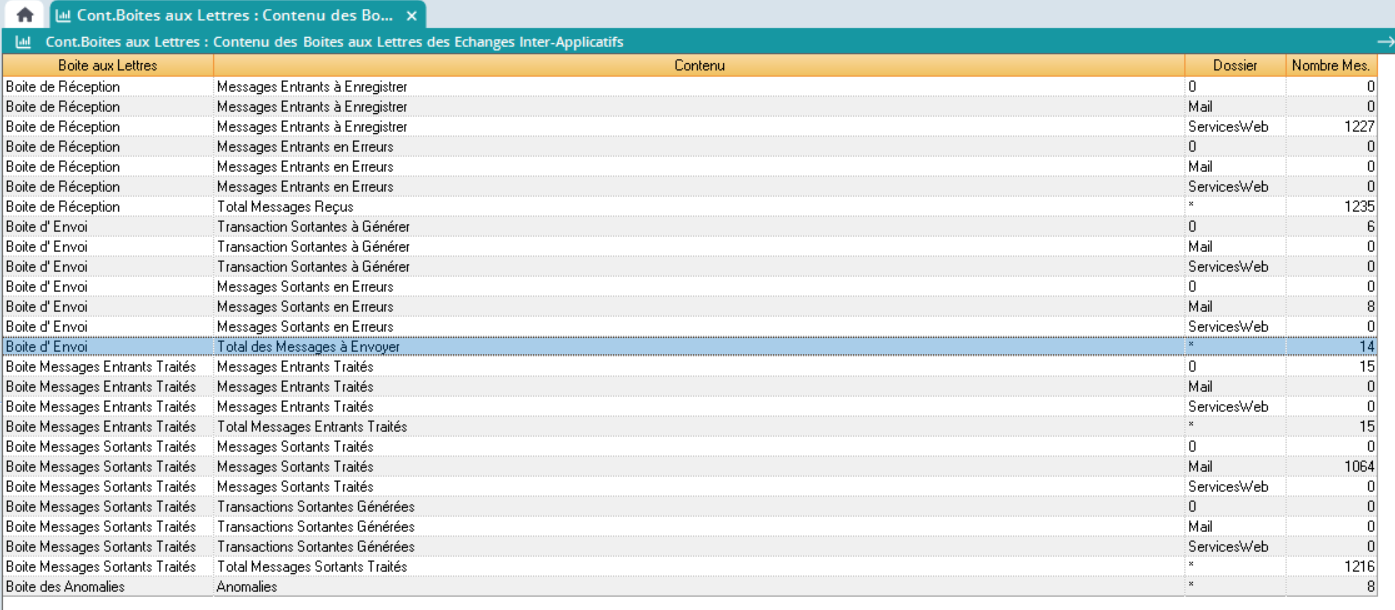Click the 1227 message count cell
Screen dimensions: 1395x610
point(1359,127)
